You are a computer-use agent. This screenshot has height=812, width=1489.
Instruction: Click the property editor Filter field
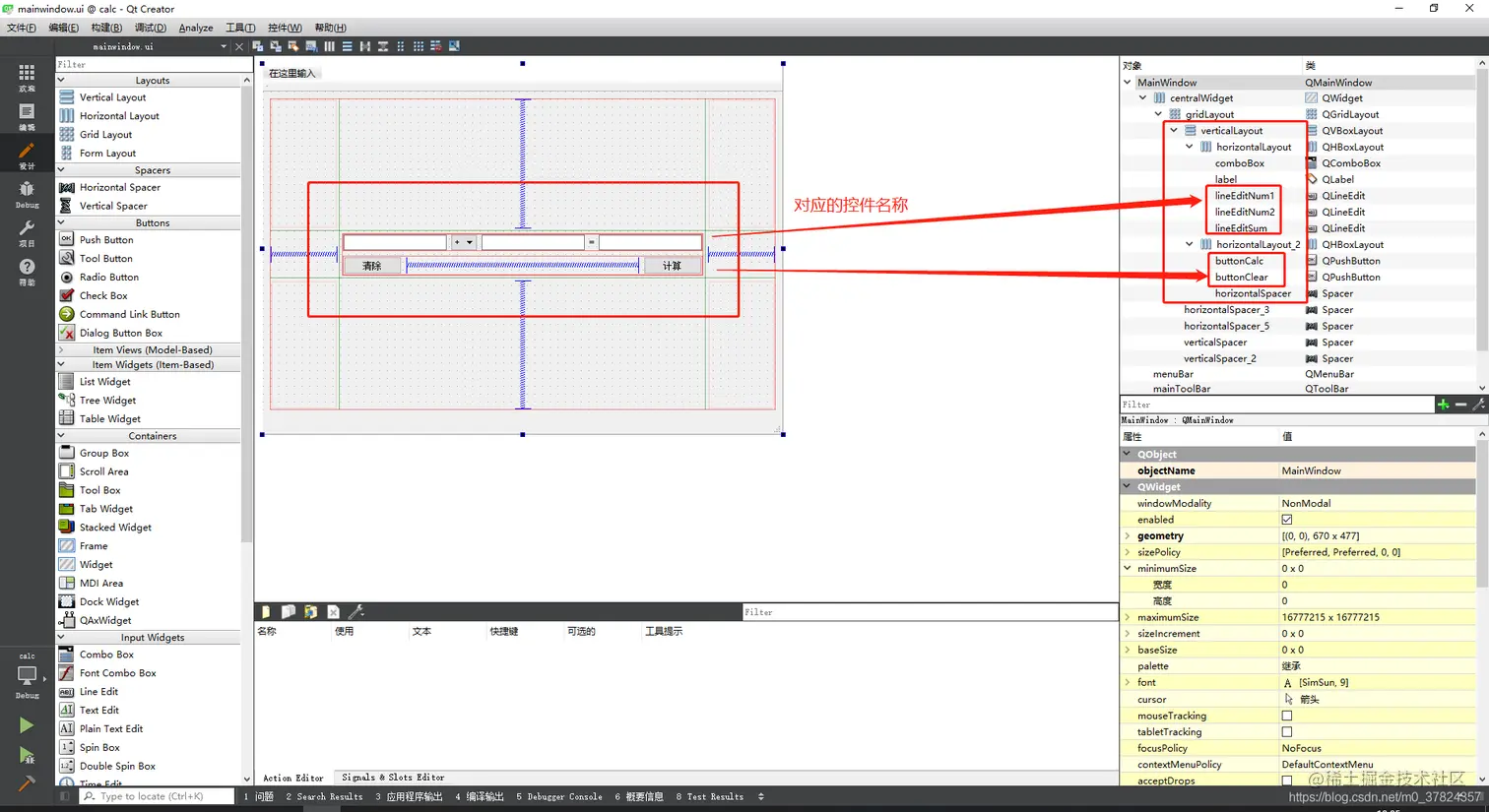coord(1276,405)
